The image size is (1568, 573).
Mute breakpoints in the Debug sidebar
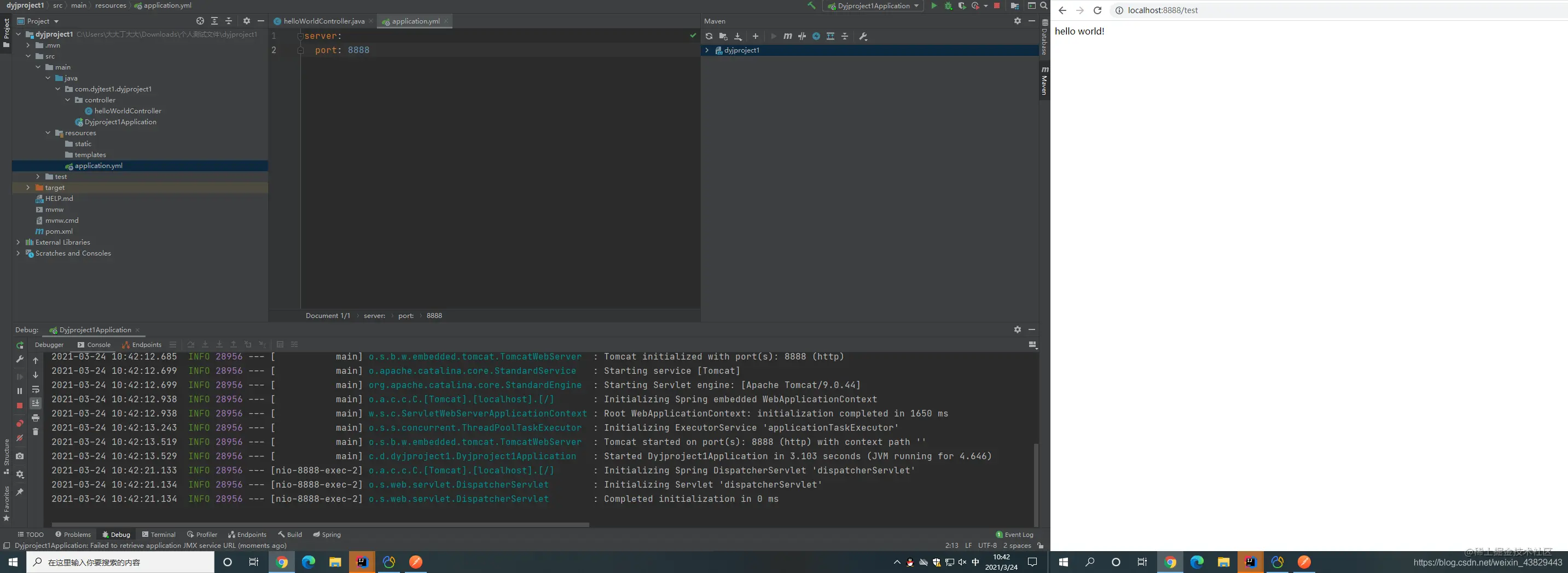[20, 438]
